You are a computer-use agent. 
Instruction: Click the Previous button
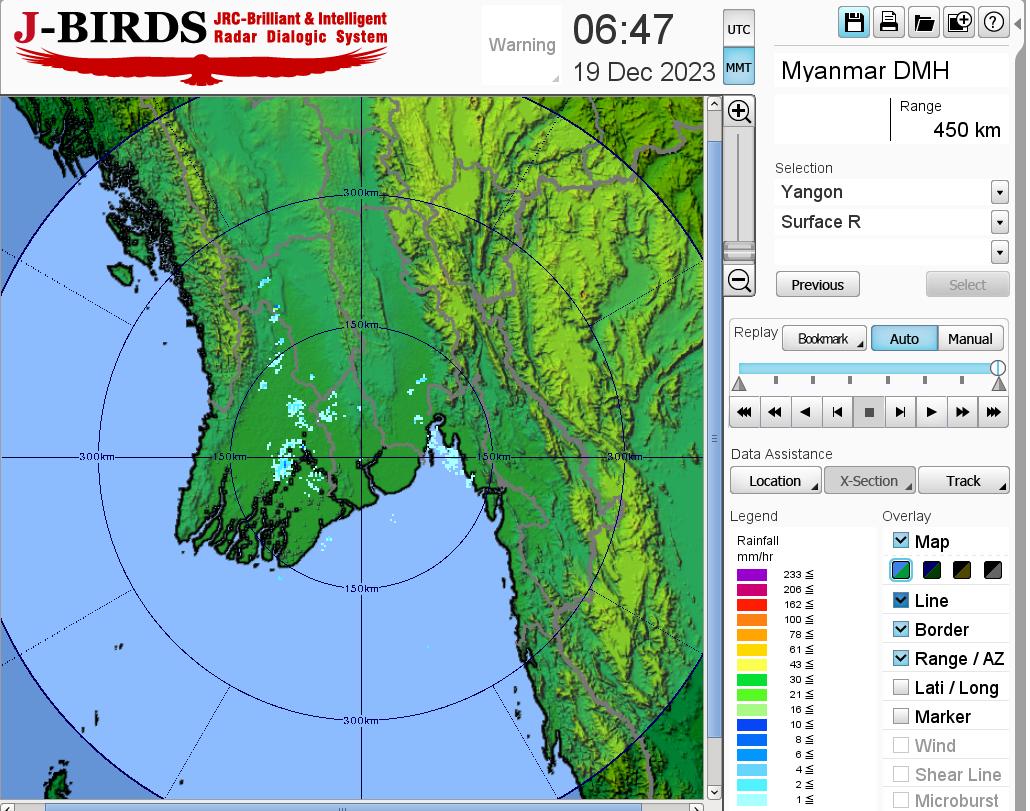click(x=817, y=285)
